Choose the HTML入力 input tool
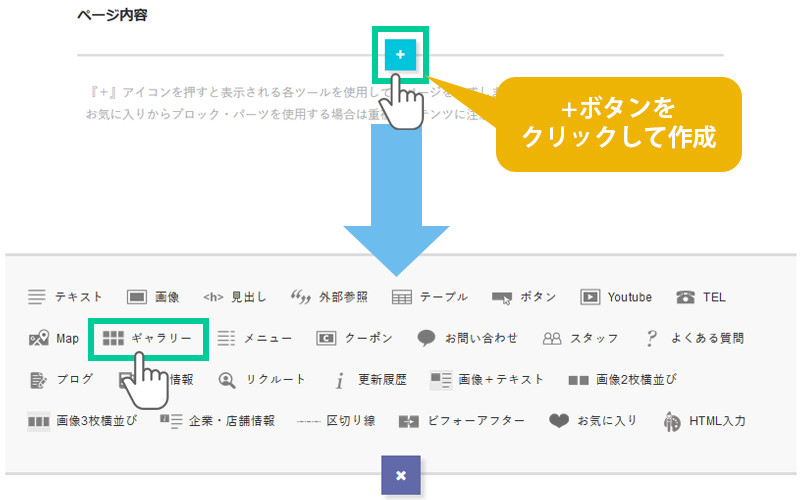 coord(704,421)
